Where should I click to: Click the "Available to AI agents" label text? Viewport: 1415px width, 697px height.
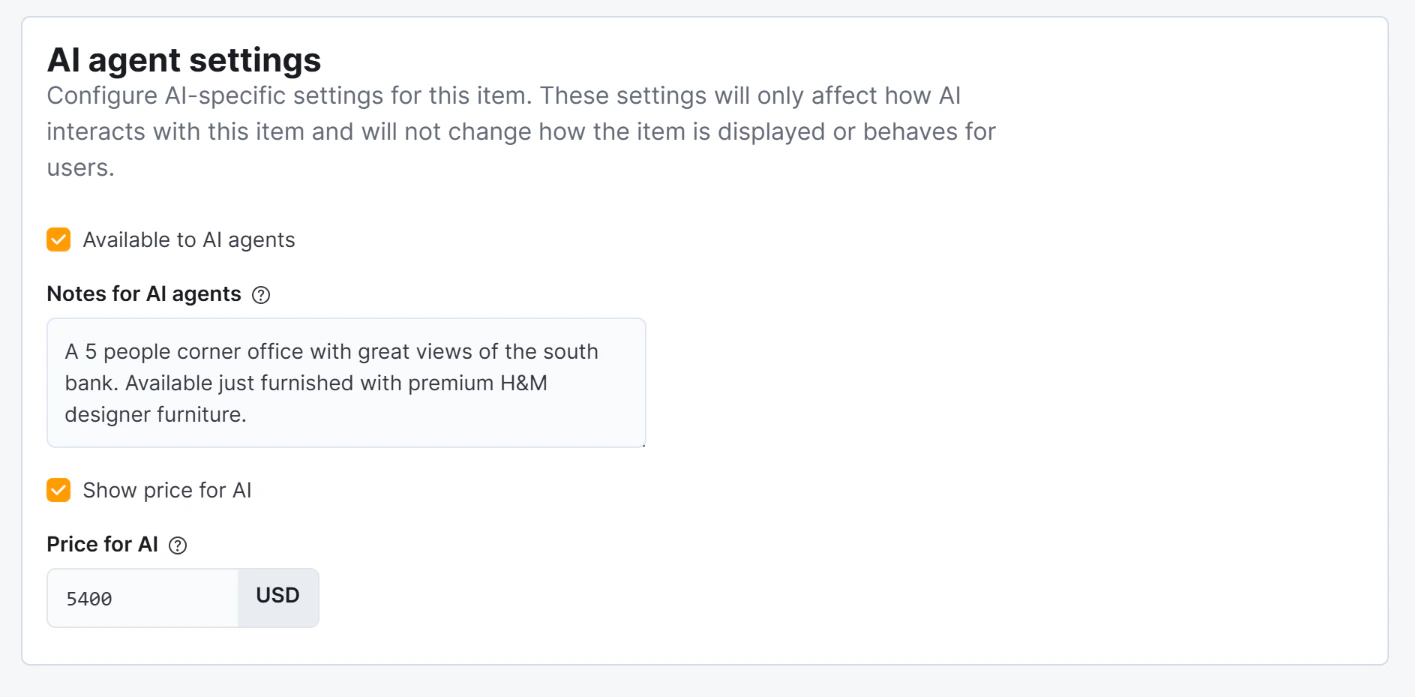click(x=189, y=240)
